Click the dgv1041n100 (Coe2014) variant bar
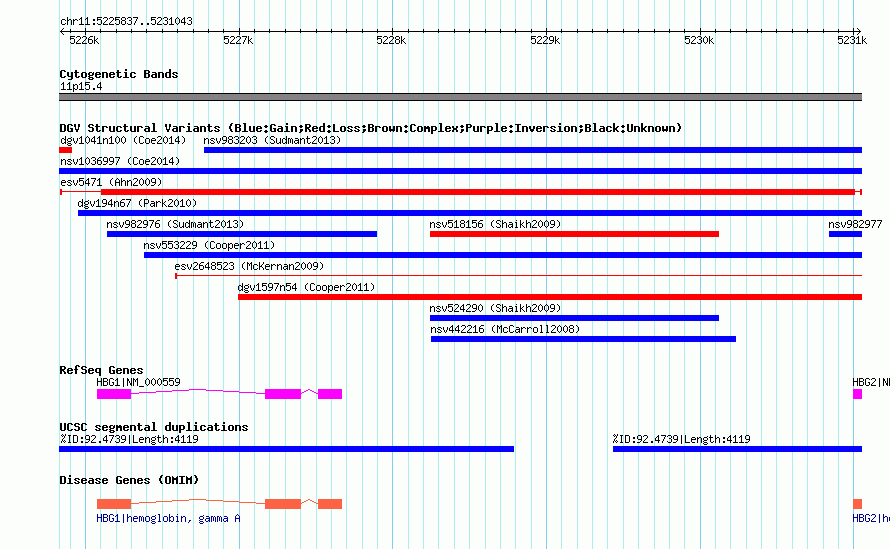Image resolution: width=890 pixels, height=549 pixels. [65, 150]
